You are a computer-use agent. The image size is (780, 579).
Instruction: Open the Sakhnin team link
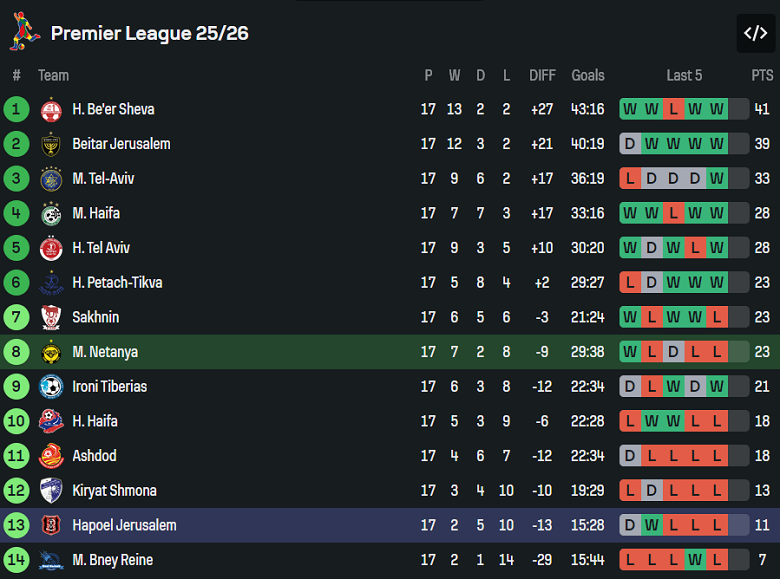click(x=95, y=317)
